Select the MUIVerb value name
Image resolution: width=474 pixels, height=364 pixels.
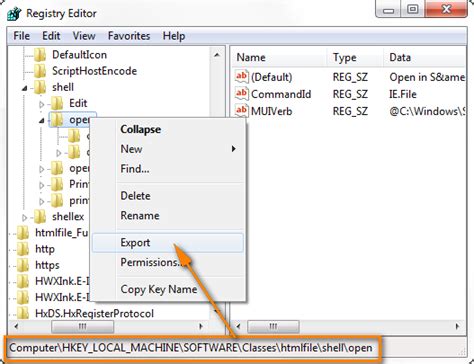[x=271, y=111]
